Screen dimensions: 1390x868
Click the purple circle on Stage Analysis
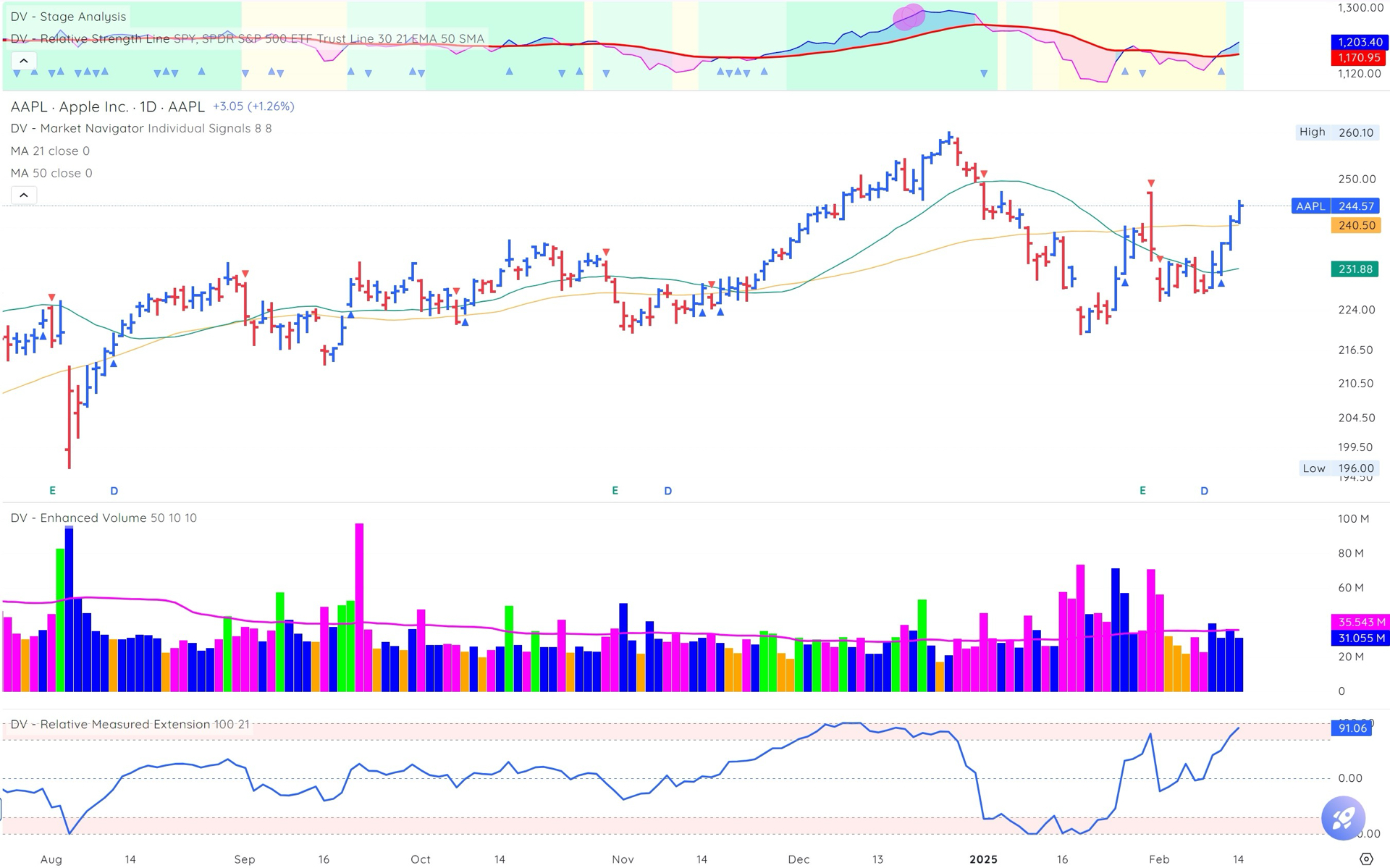(x=909, y=17)
